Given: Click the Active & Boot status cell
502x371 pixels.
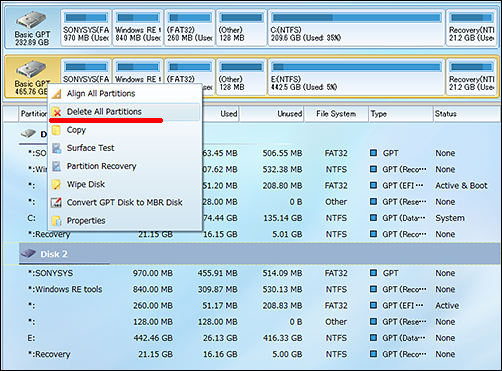Looking at the screenshot, I should point(461,185).
